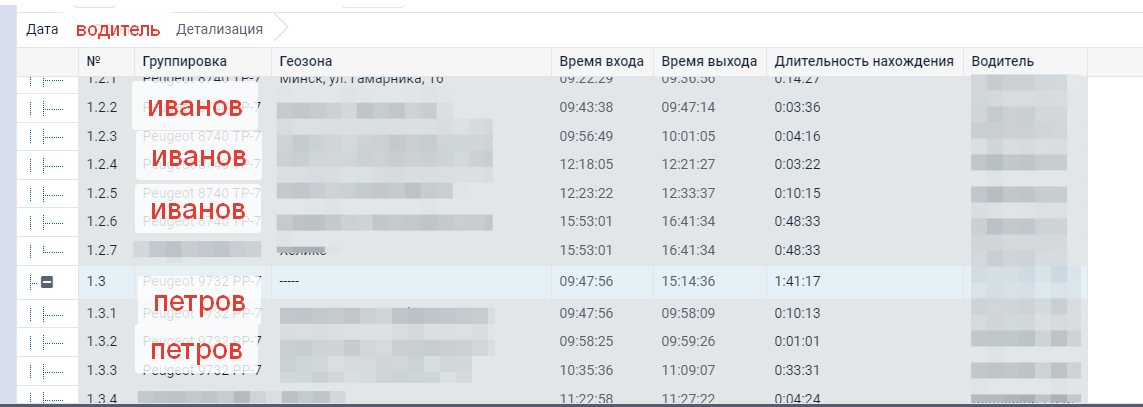Open the "Детализация" breadcrumb tab
1143x407 pixels.
click(219, 29)
